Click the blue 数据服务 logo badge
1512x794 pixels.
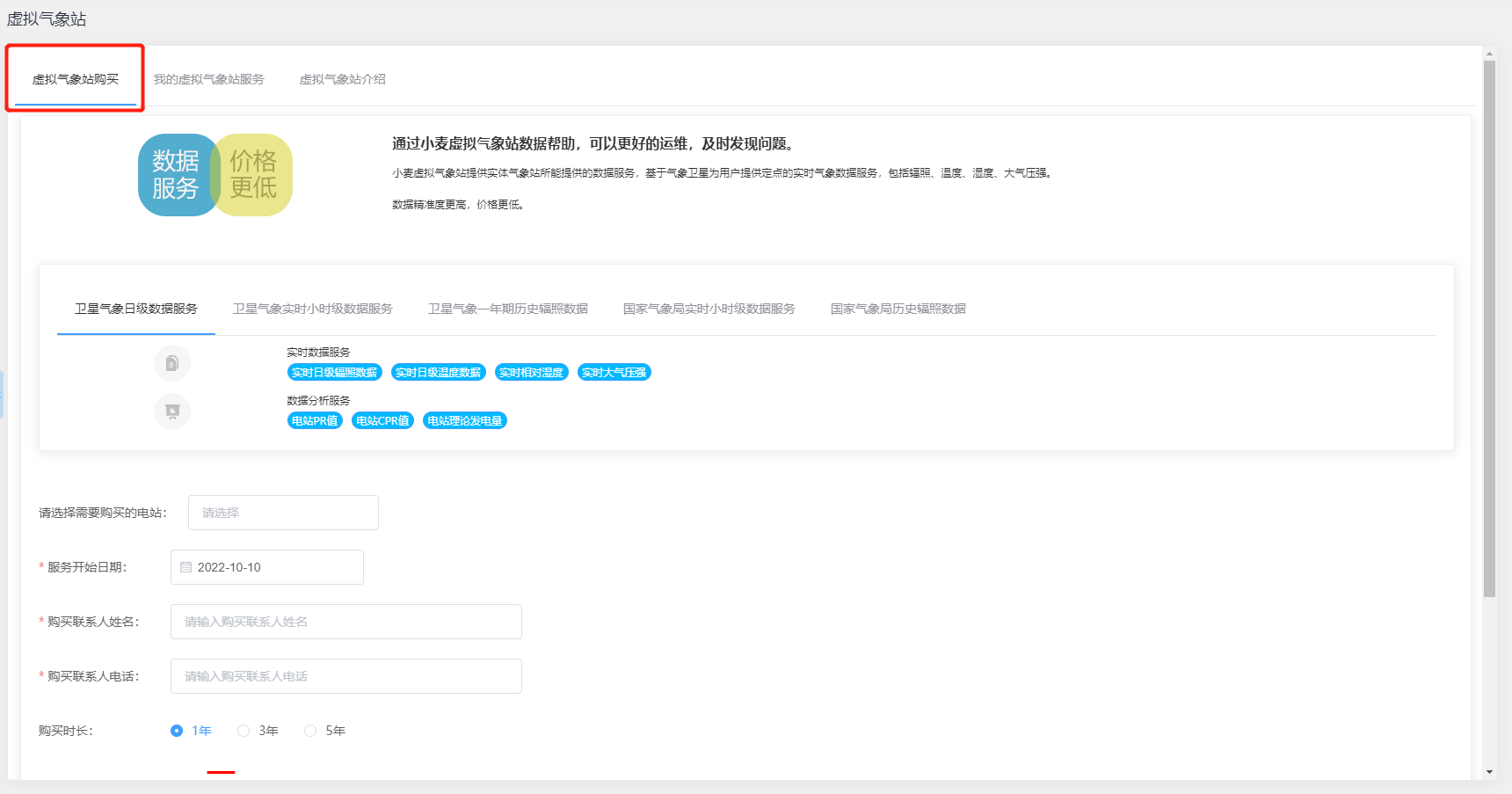(x=174, y=174)
